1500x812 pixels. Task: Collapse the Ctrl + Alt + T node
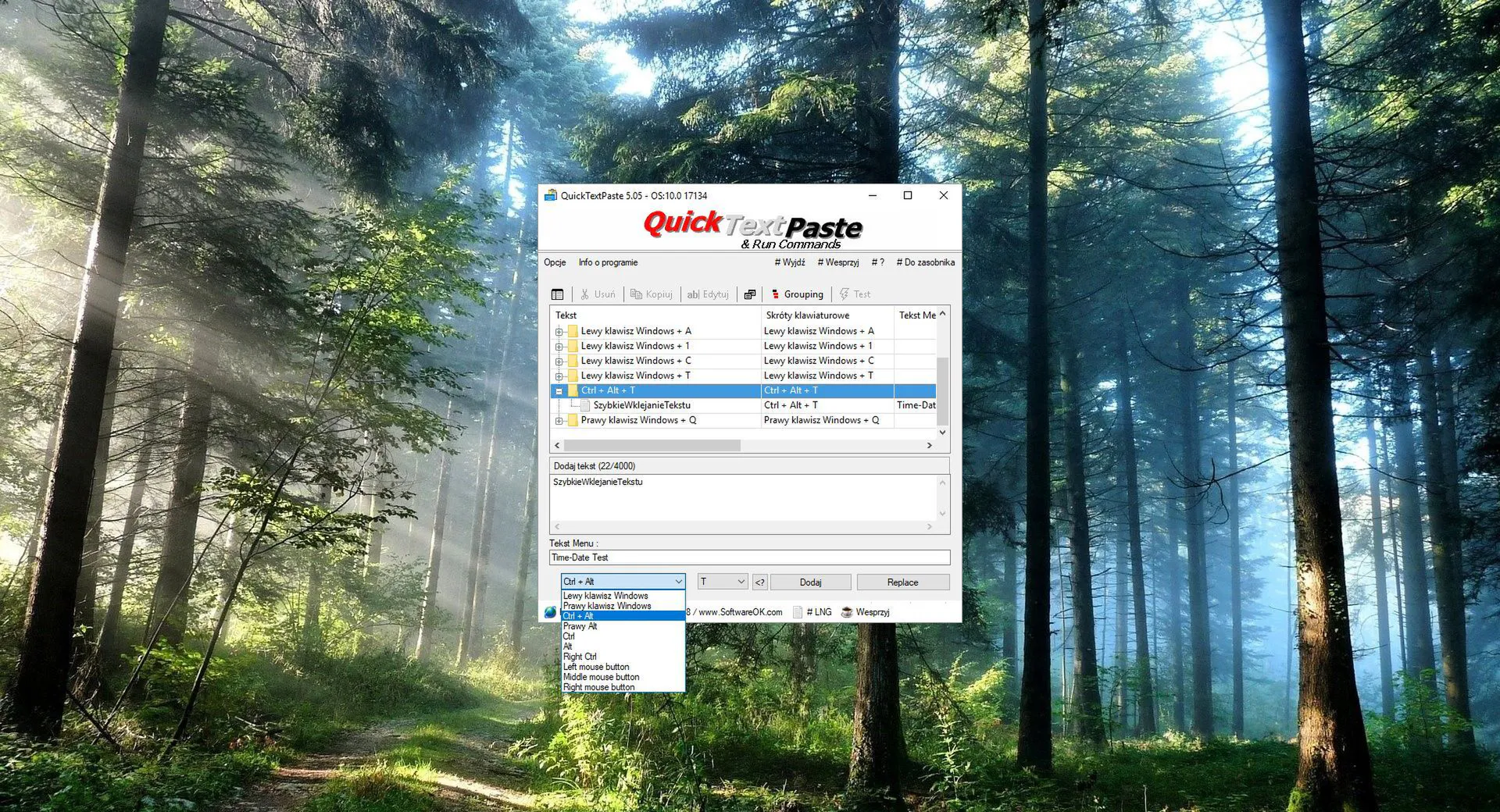559,390
